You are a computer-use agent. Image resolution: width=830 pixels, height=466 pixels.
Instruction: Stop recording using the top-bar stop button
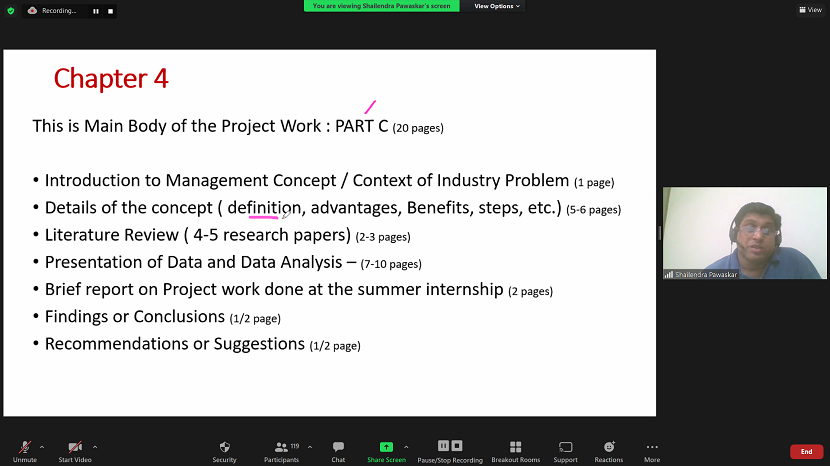(x=110, y=11)
